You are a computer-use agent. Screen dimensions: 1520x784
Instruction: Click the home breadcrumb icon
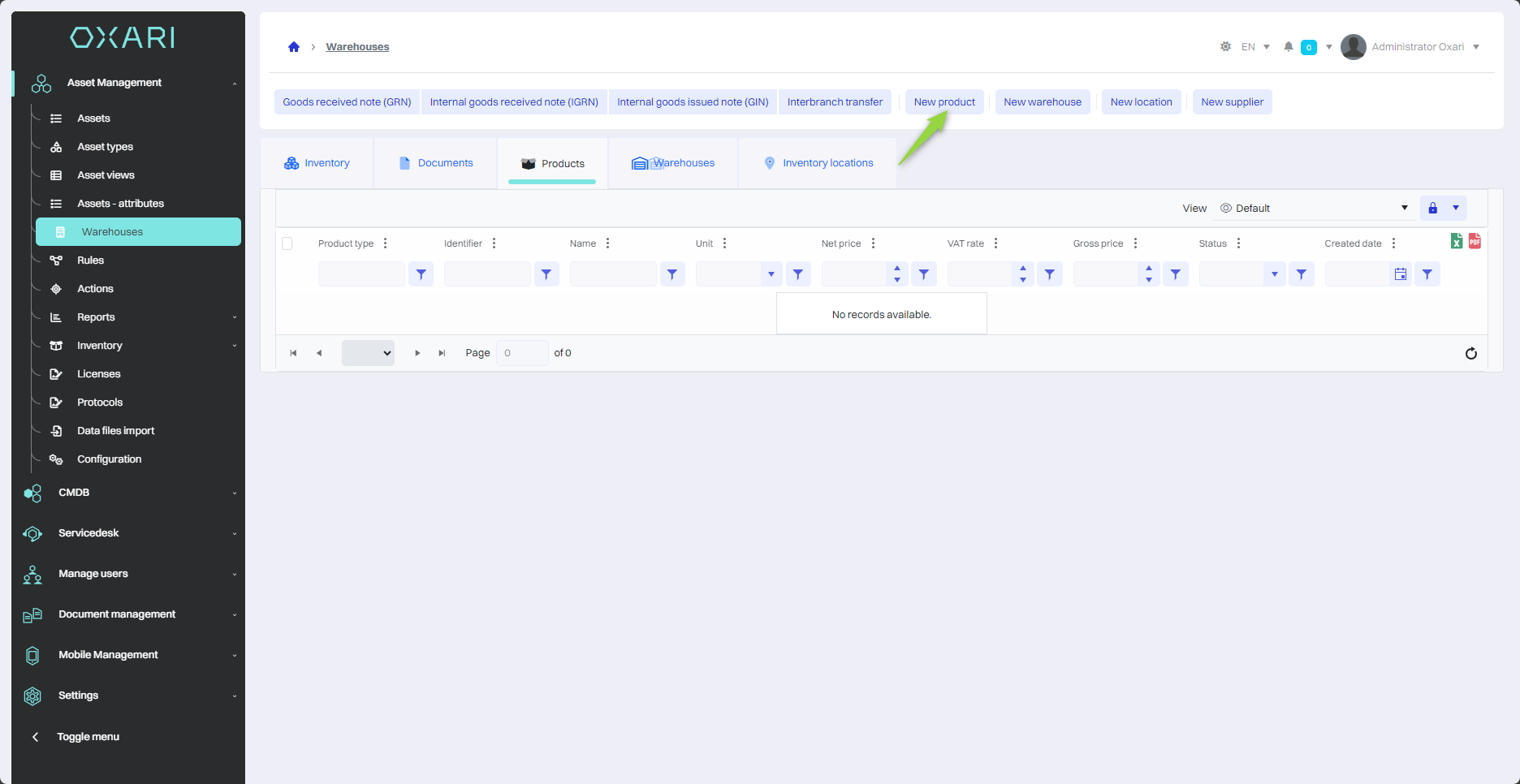coord(294,47)
